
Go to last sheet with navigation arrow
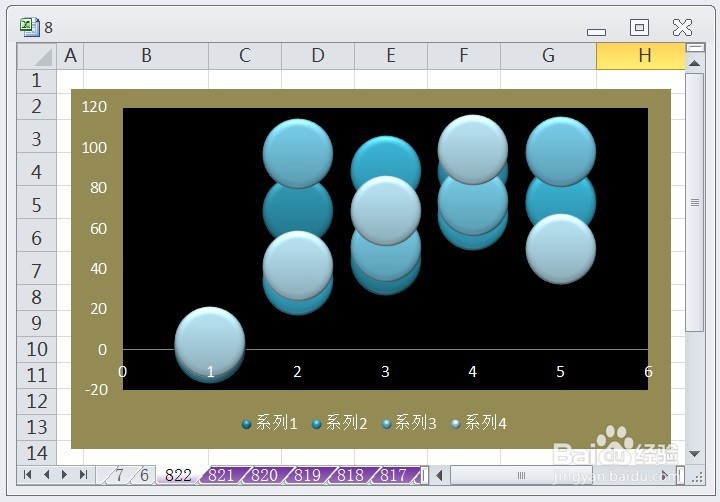[x=83, y=474]
